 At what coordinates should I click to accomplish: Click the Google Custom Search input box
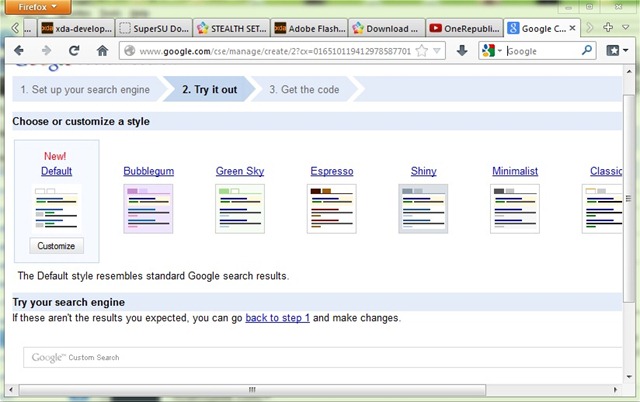coord(322,358)
